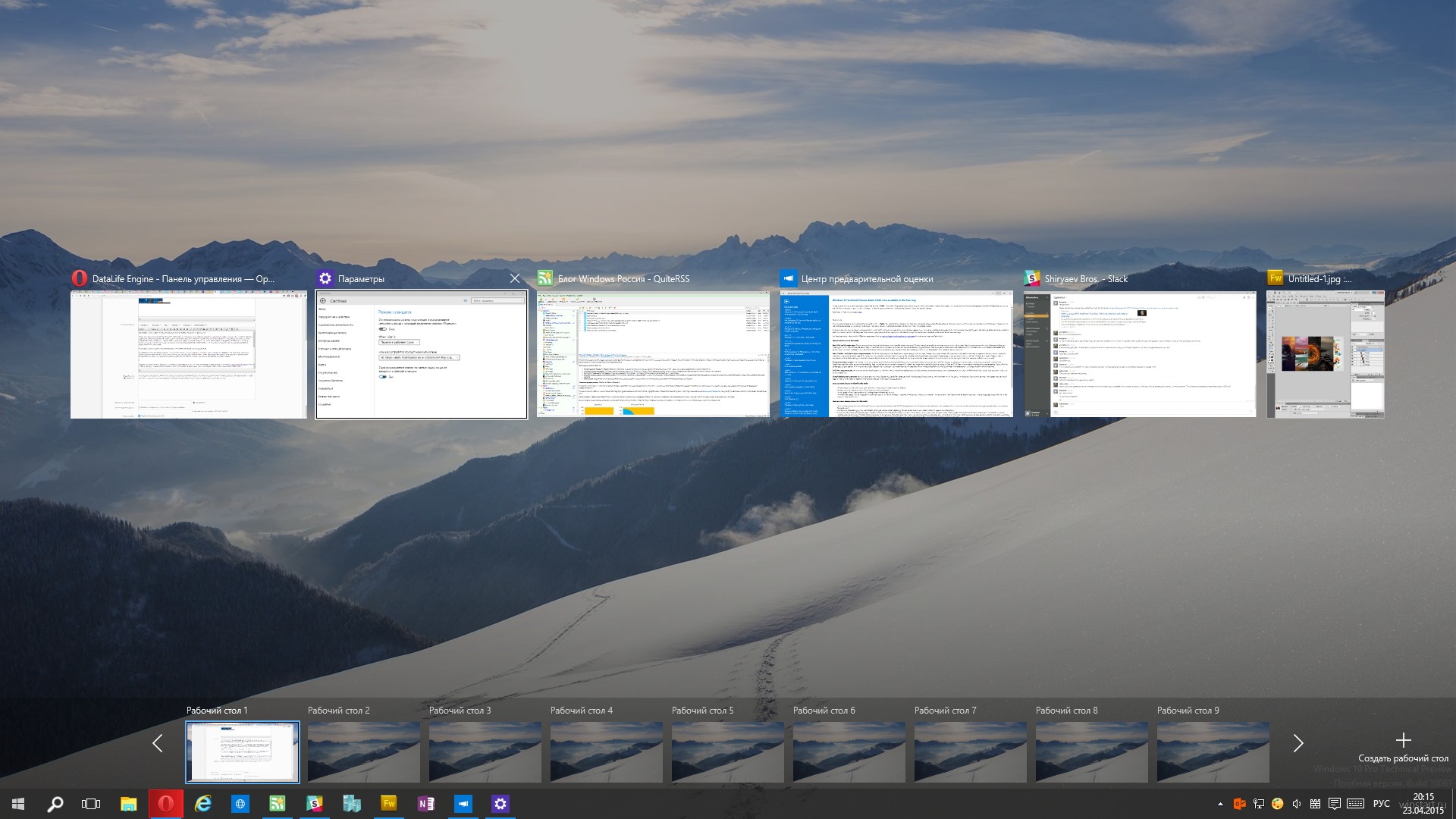Image resolution: width=1456 pixels, height=819 pixels.
Task: Switch to Рабочий стол 6 thumbnail
Action: [849, 752]
